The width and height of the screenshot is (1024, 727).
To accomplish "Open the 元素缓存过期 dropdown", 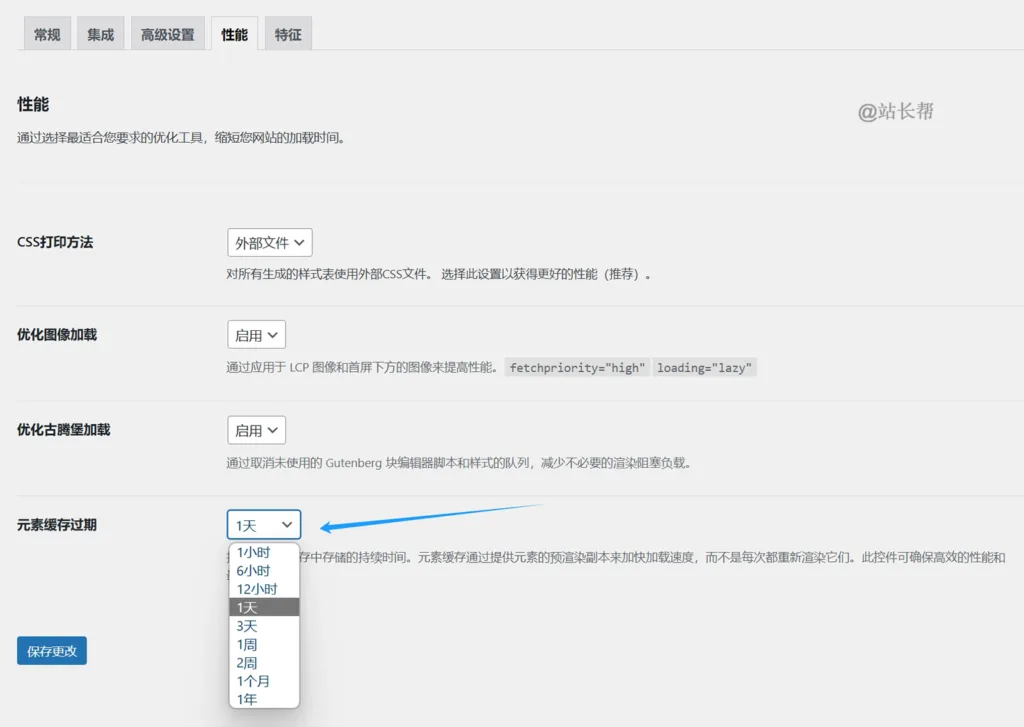I will [x=263, y=524].
